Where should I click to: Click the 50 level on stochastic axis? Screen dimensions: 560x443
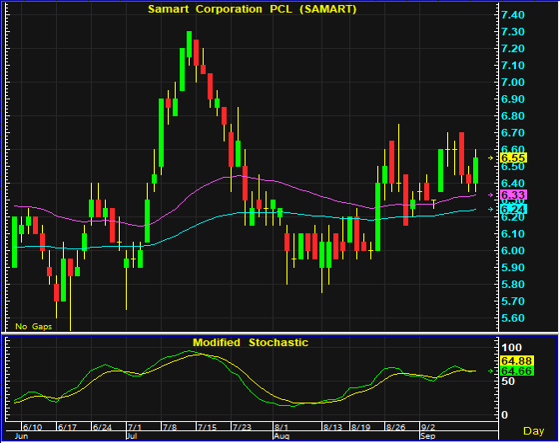click(508, 381)
